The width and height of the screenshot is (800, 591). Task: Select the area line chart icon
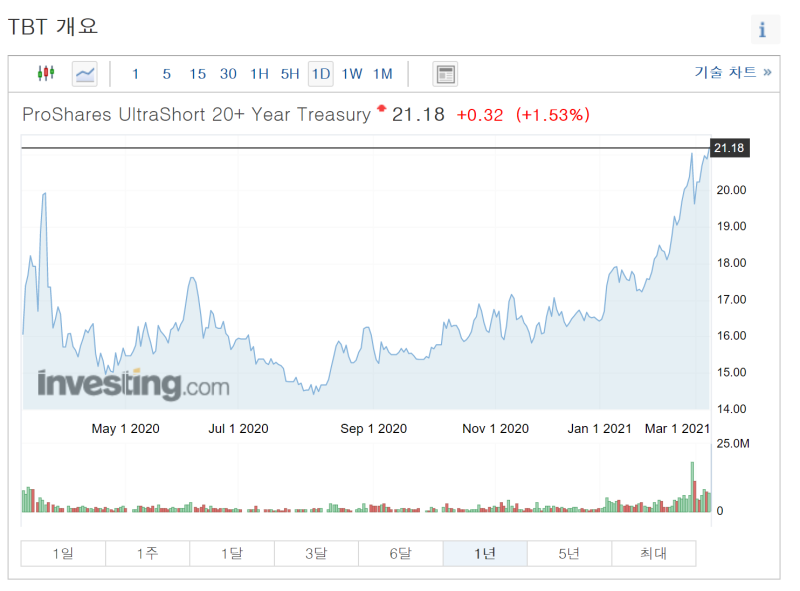tap(85, 74)
